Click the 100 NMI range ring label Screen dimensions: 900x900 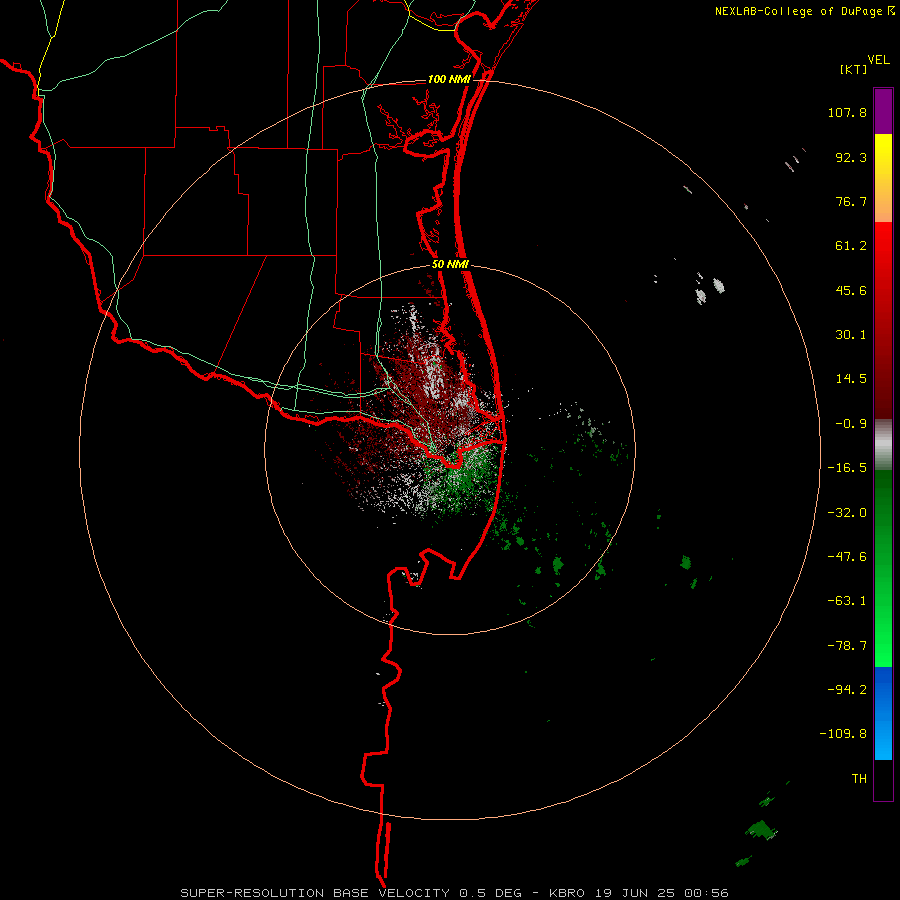pos(449,79)
